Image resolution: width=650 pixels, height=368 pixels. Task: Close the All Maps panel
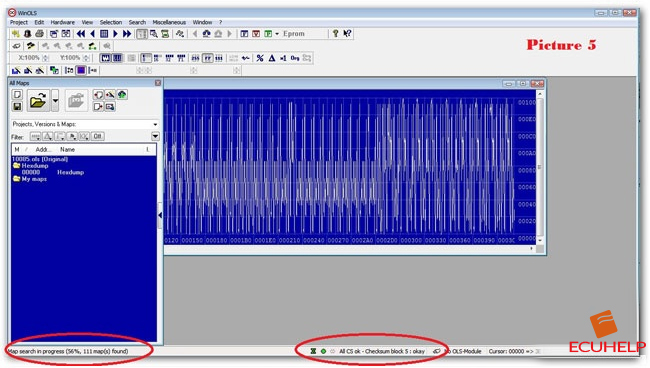(x=158, y=83)
